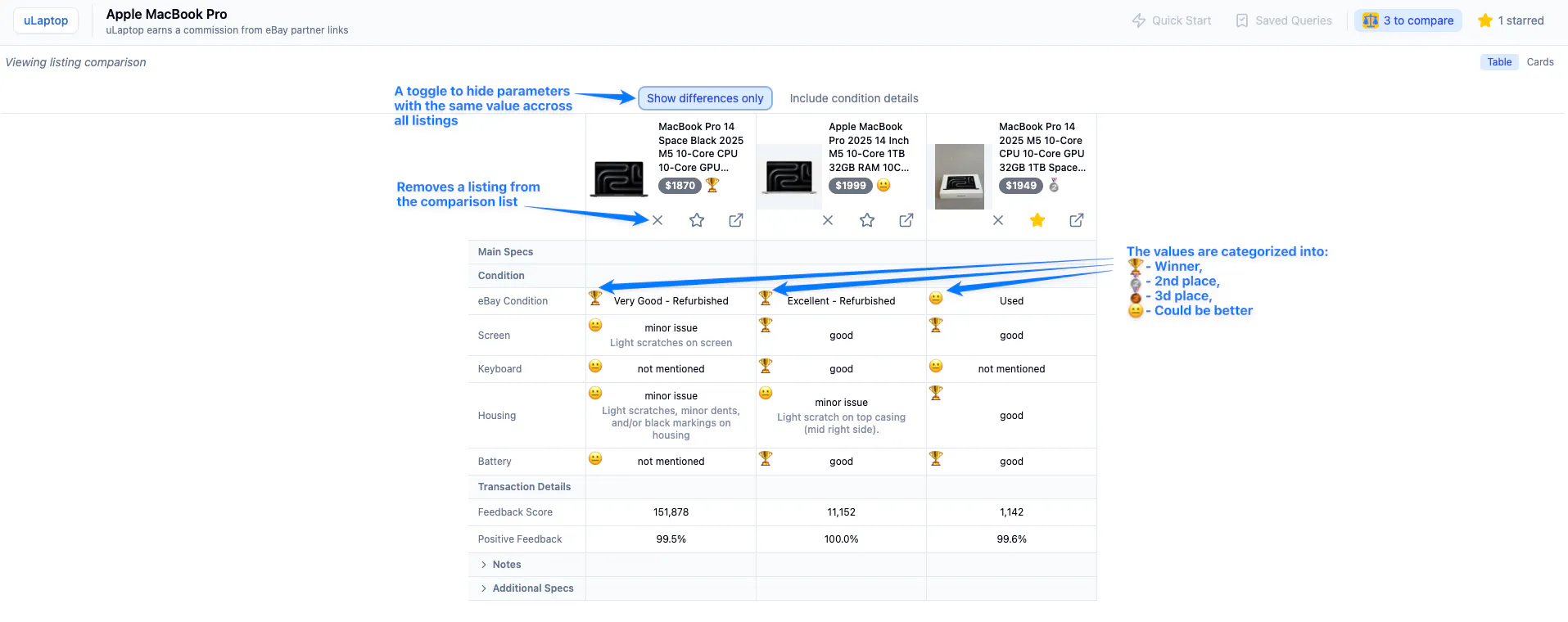Click the $1870 listing laptop thumbnail
This screenshot has height=622, width=1568.
[619, 178]
